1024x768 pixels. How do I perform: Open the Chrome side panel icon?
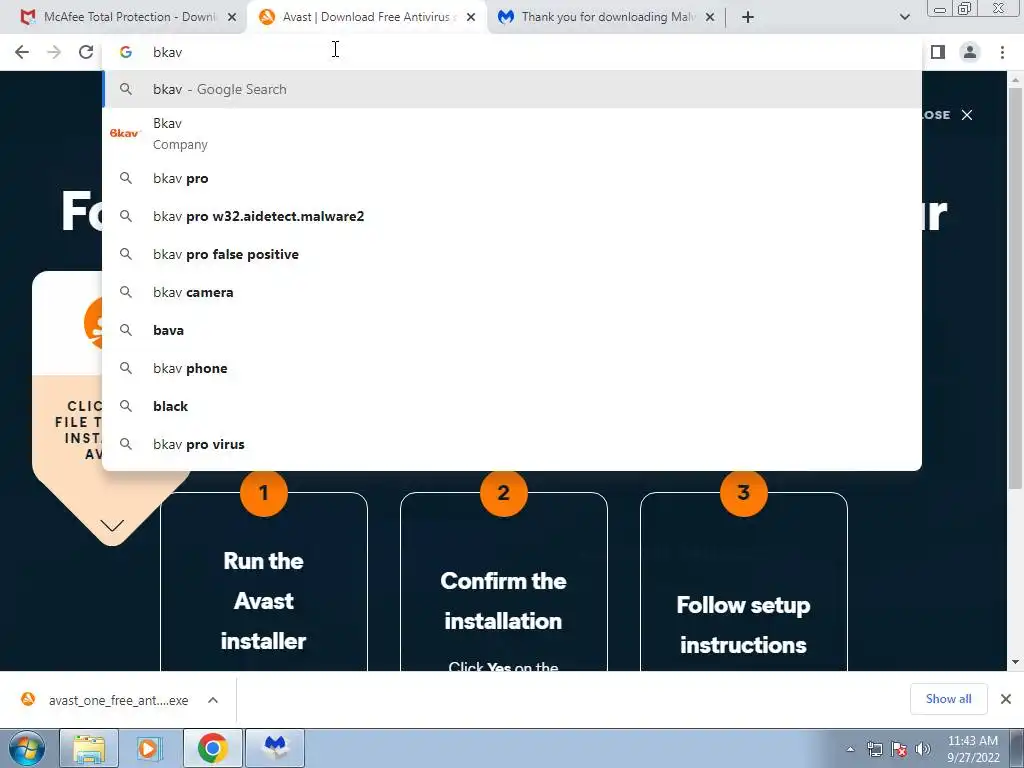(x=938, y=52)
